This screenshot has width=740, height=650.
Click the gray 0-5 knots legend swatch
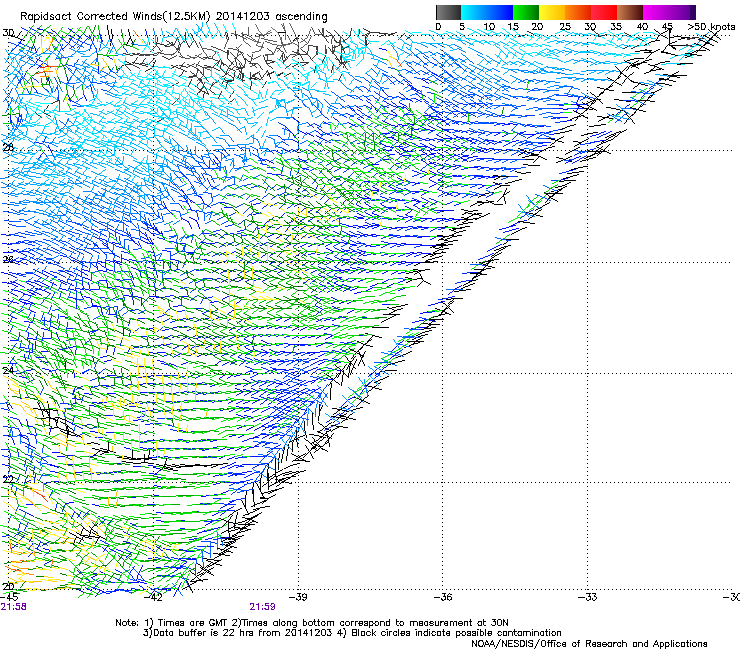[448, 12]
